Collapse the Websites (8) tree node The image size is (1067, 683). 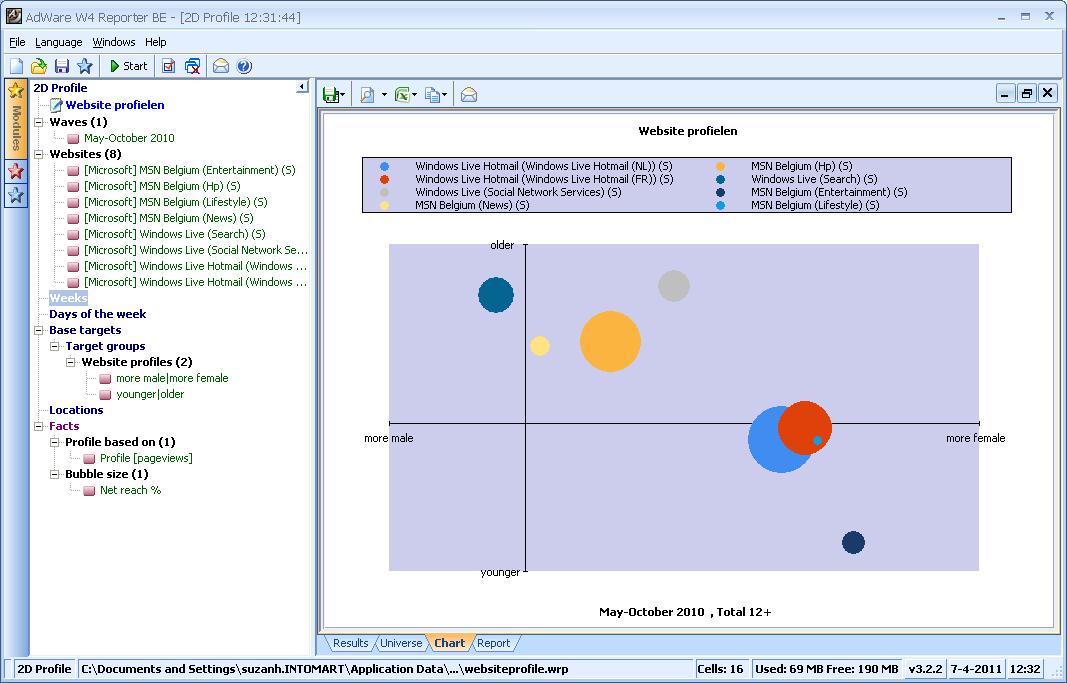39,154
